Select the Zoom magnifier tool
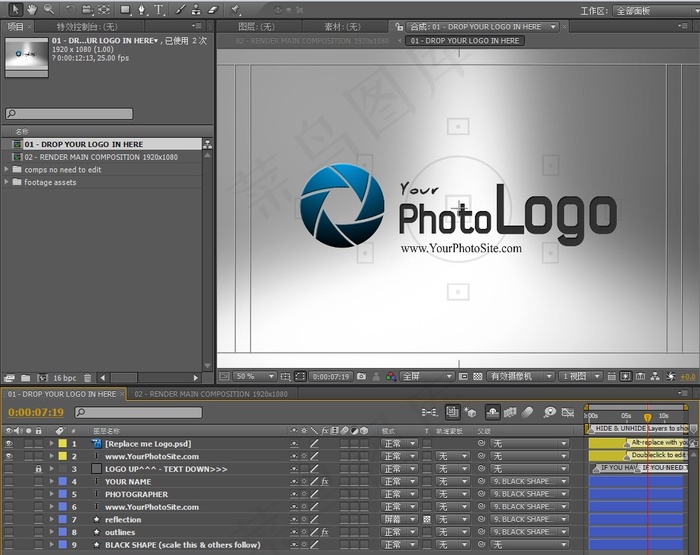This screenshot has height=555, width=700. (x=48, y=9)
